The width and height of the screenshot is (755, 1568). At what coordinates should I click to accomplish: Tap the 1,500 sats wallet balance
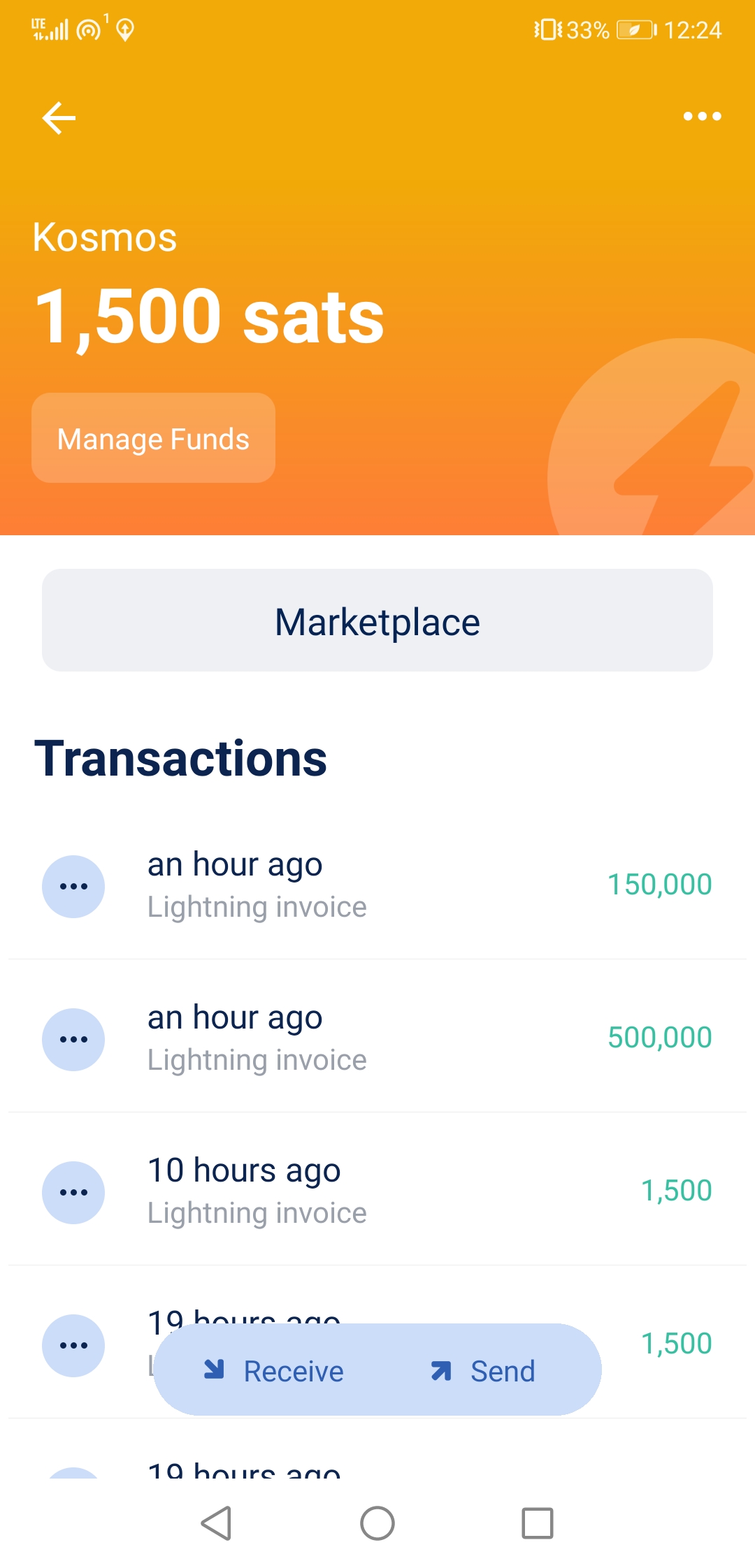click(x=210, y=318)
